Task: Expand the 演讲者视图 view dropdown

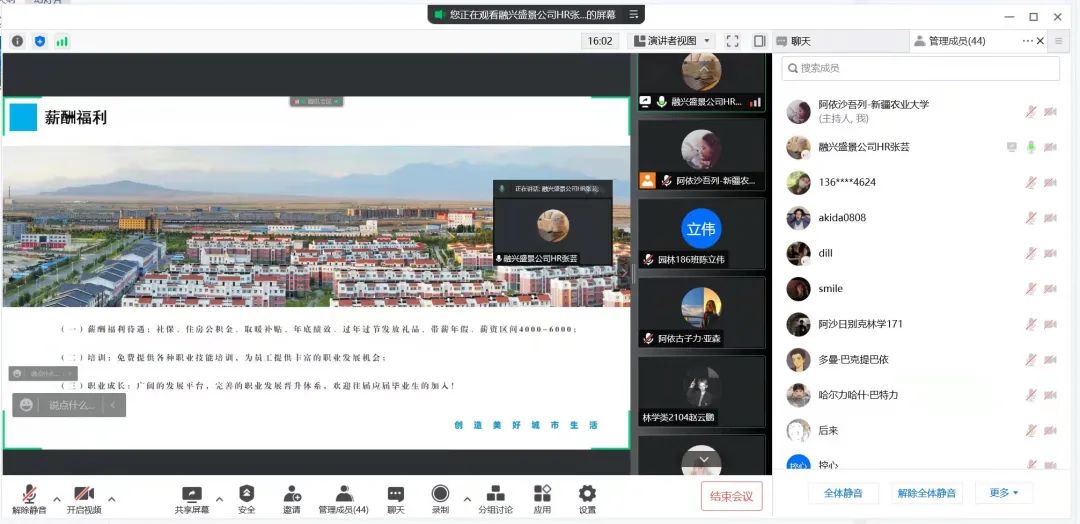Action: (x=671, y=41)
